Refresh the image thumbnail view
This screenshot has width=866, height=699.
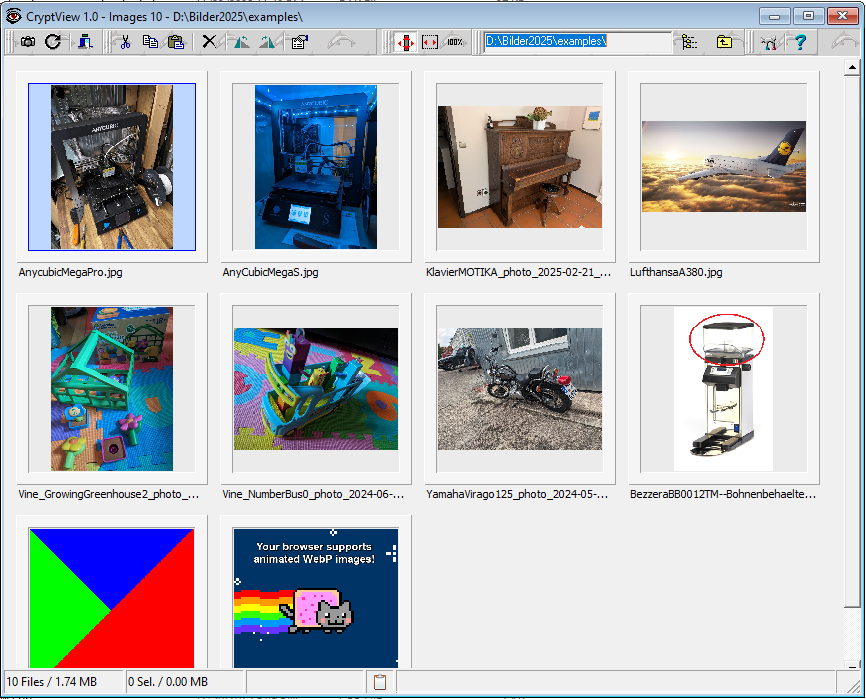pos(56,42)
